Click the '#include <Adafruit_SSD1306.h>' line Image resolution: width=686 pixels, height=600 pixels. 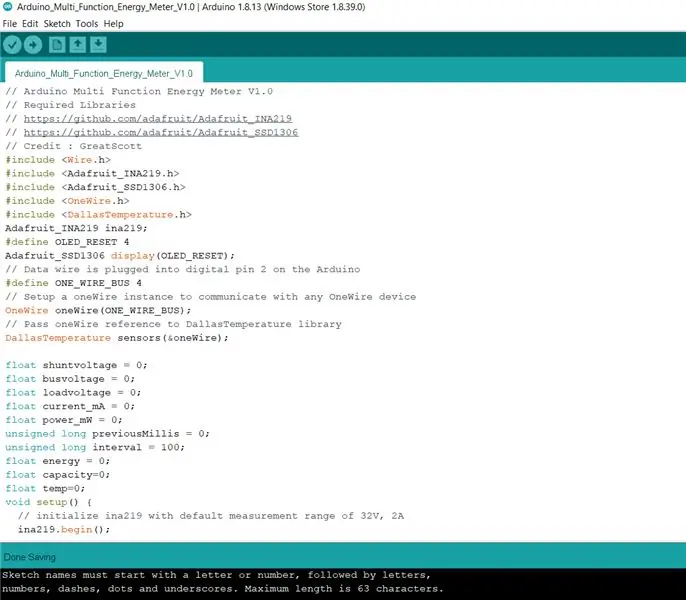(x=95, y=187)
